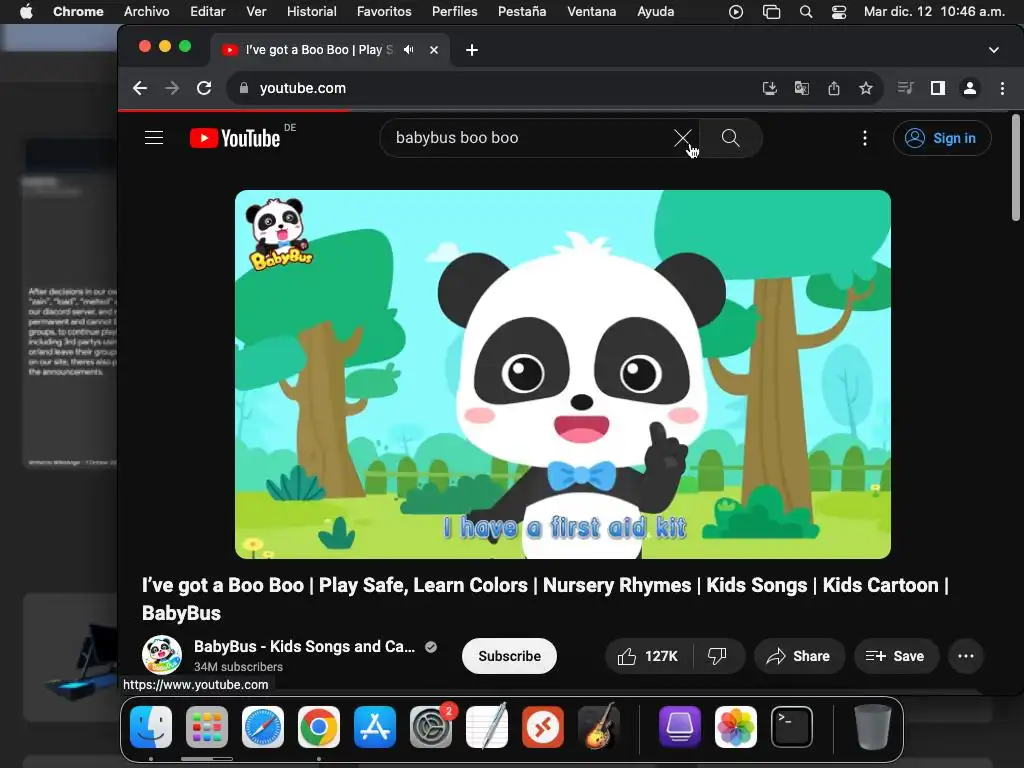Open Finder from the Dock
The height and width of the screenshot is (768, 1024).
[151, 727]
